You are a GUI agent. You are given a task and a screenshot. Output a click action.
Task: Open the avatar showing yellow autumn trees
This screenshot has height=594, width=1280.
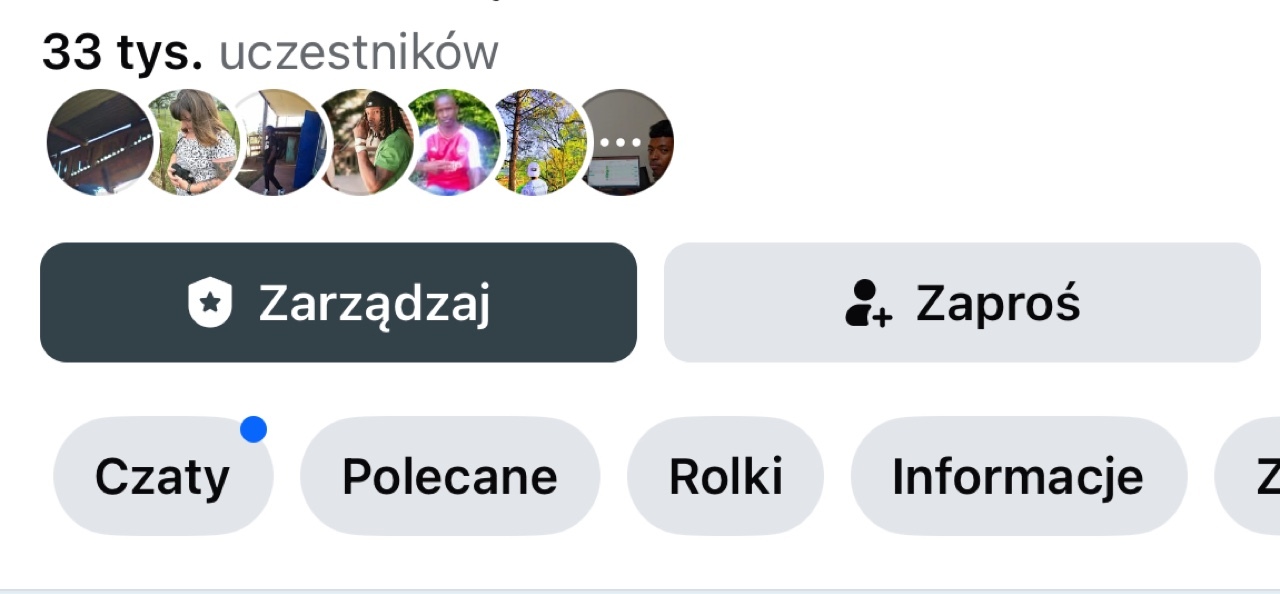pyautogui.click(x=541, y=142)
